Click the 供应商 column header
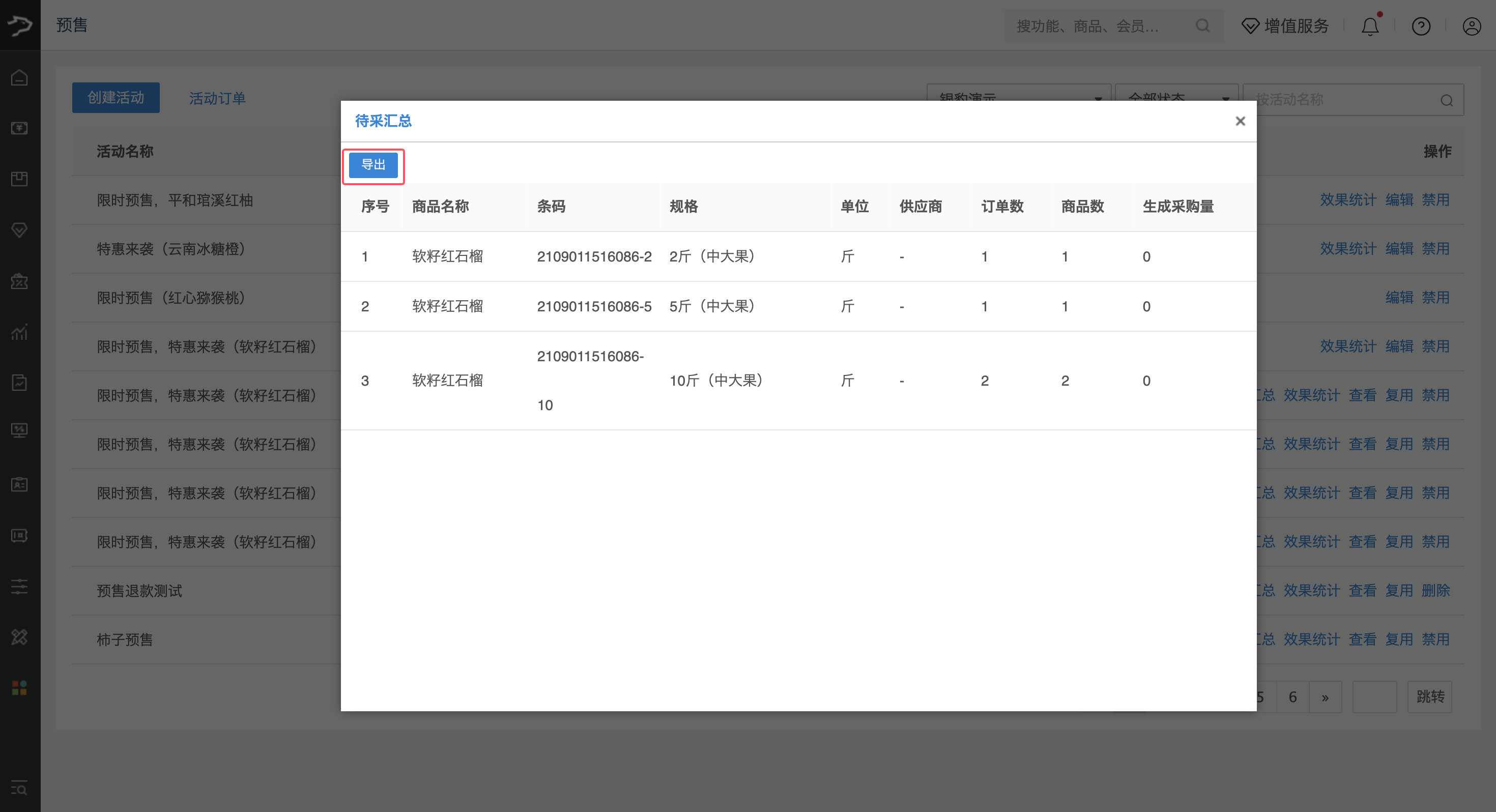1496x812 pixels. point(920,206)
